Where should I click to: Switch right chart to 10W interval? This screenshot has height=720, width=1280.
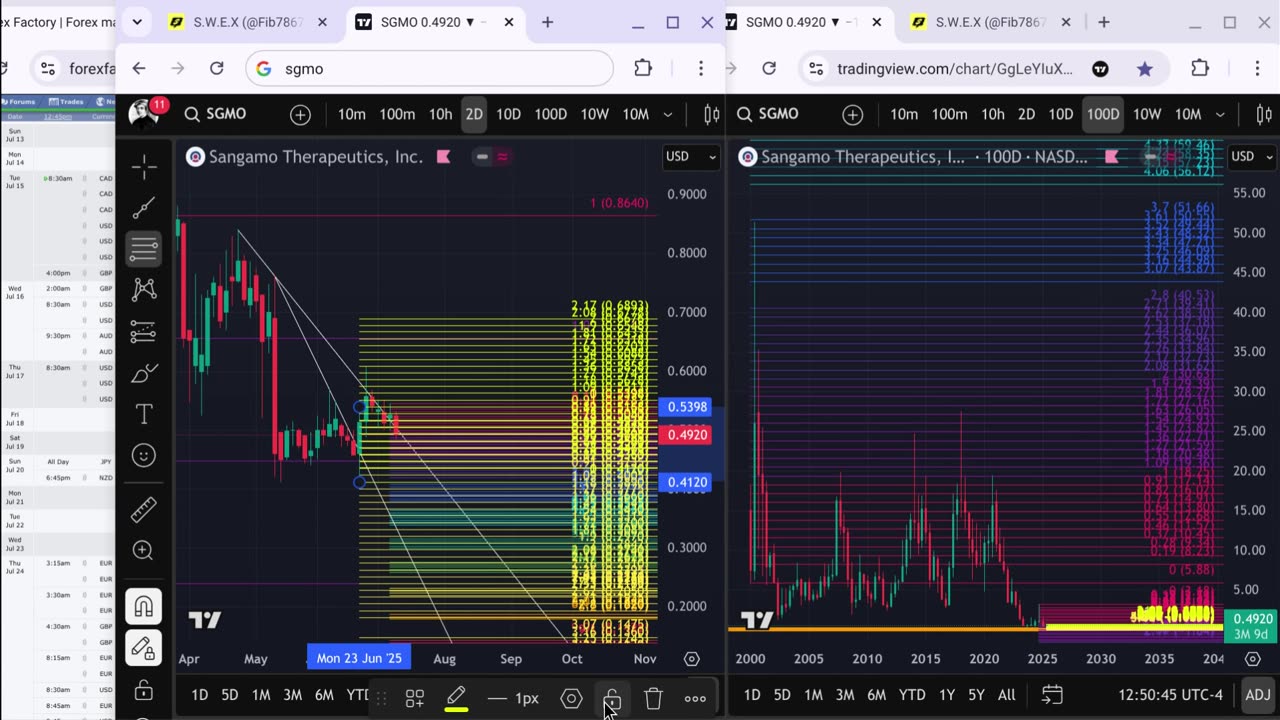pos(1147,114)
